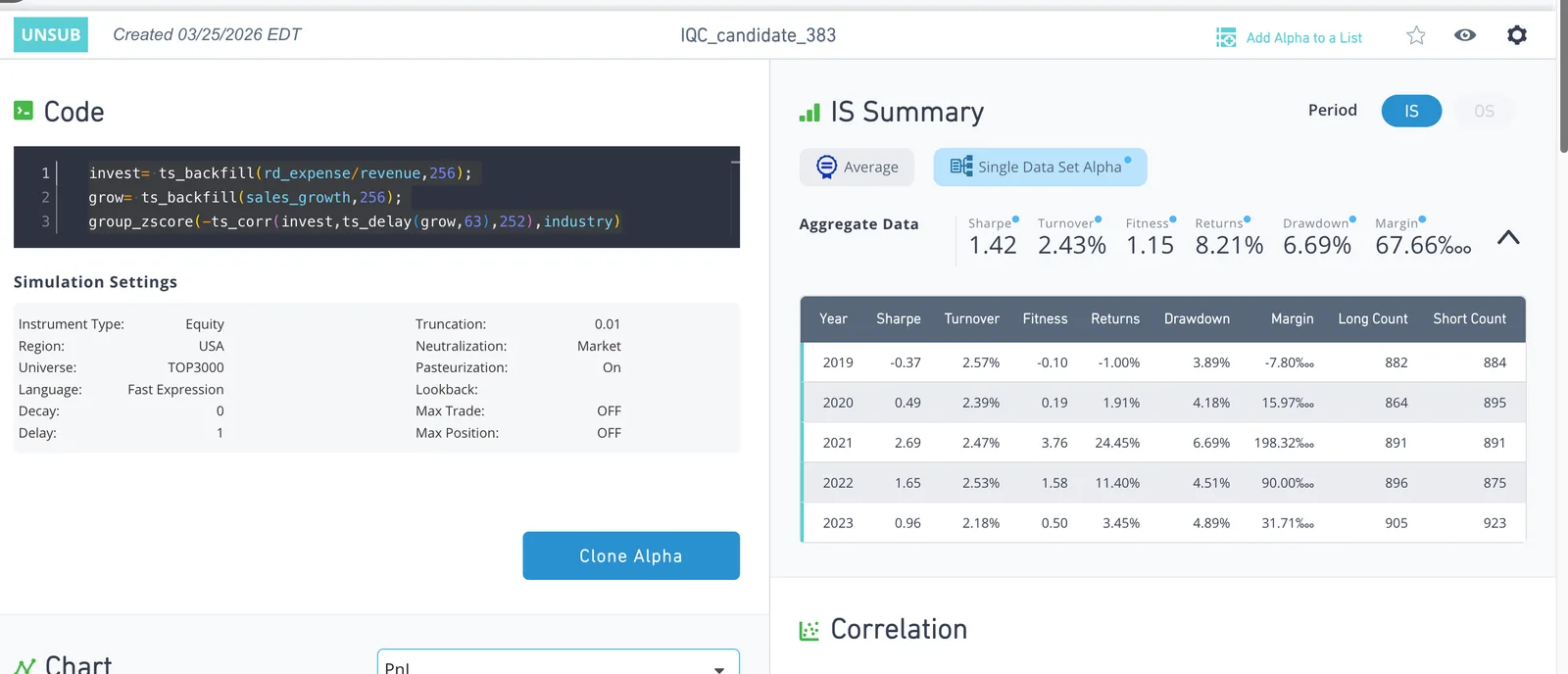Click code line 1 defining invest
1568x674 pixels.
tap(280, 172)
